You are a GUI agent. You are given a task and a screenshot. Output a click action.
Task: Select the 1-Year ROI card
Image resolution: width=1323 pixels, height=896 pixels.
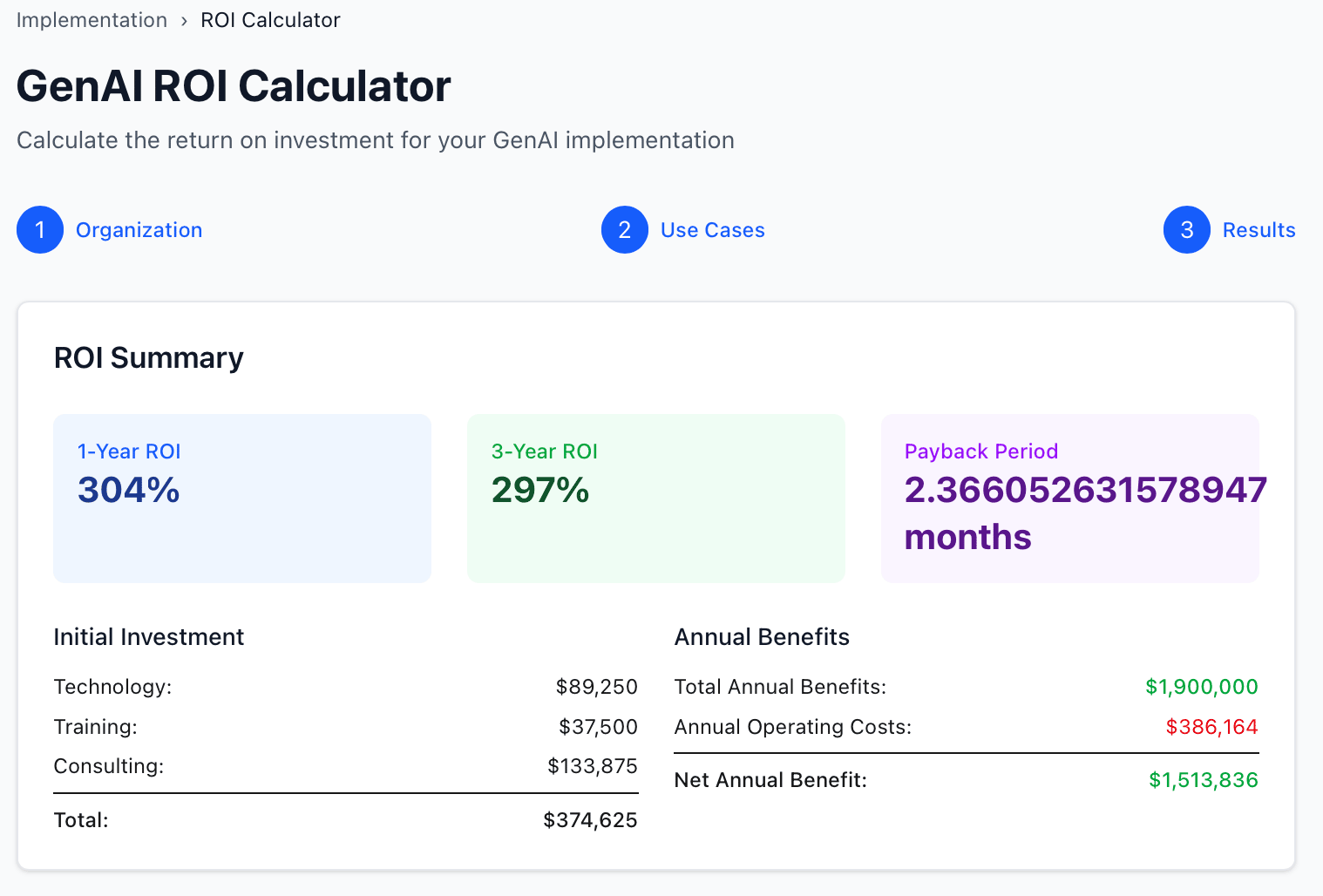point(242,540)
